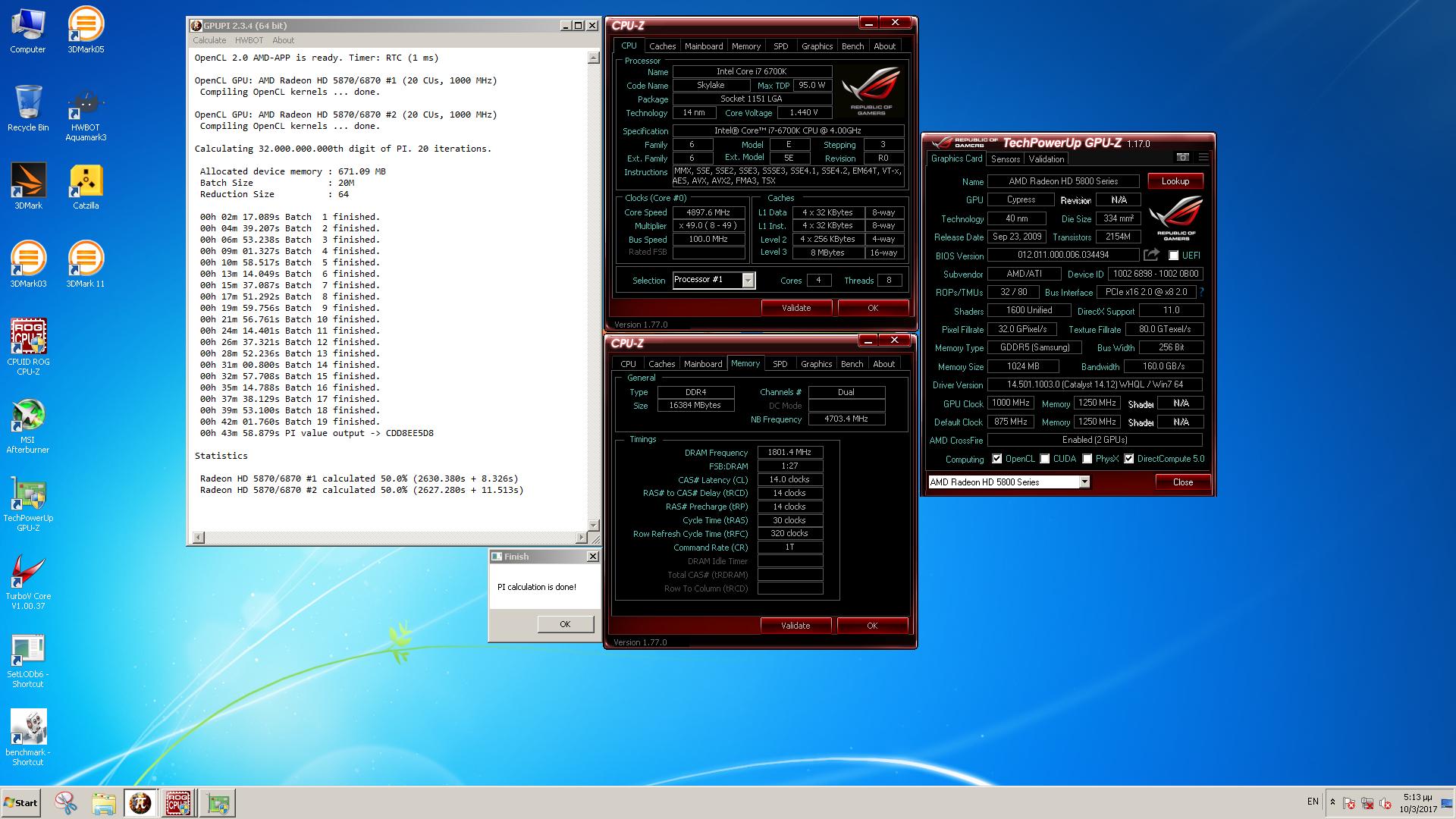This screenshot has height=819, width=1456.
Task: Open the benchmark shortcut icon
Action: click(x=28, y=739)
